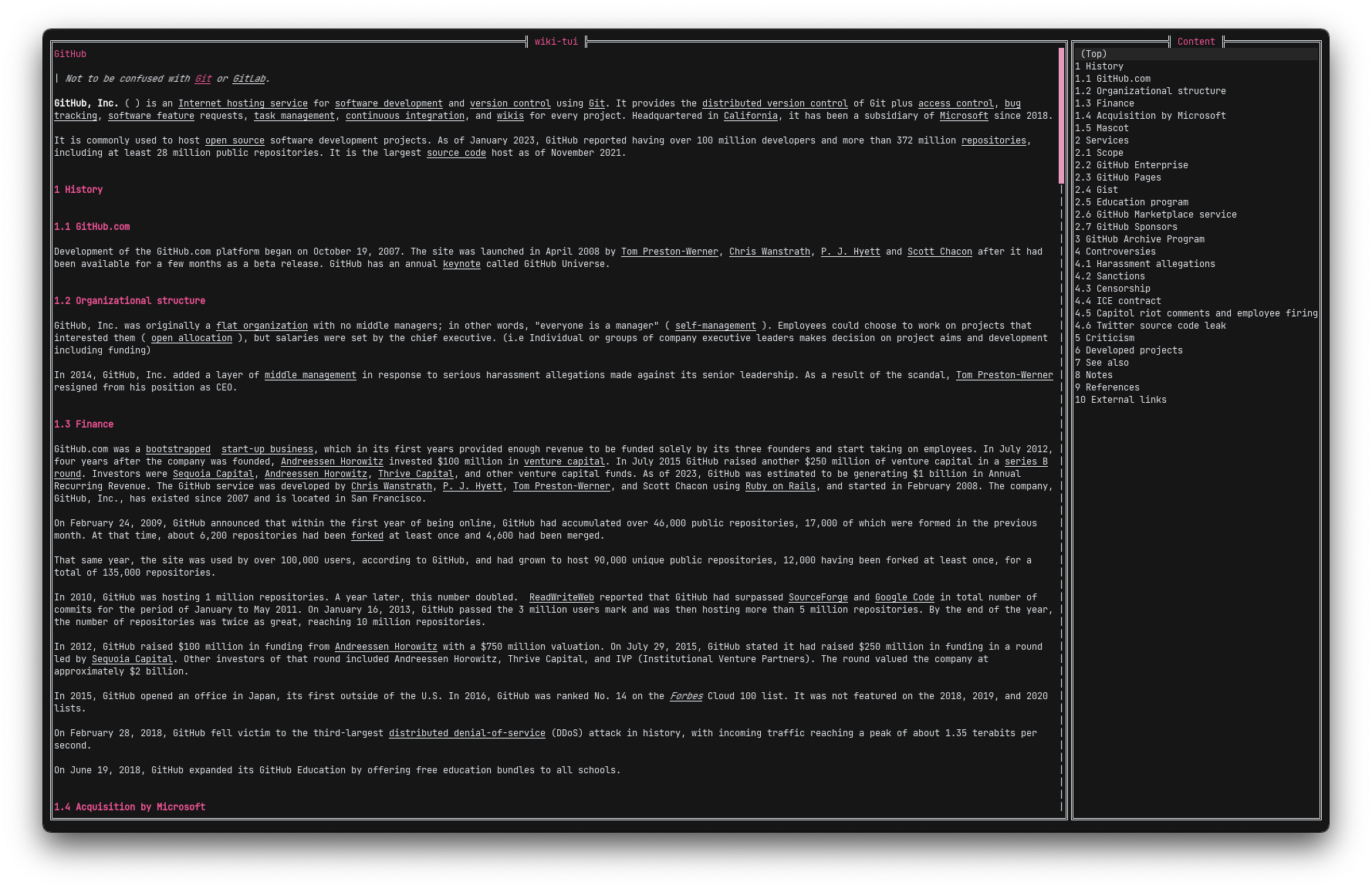This screenshot has width=1372, height=889.
Task: Select 4.5 Capitol riot comments entry
Action: click(1196, 313)
